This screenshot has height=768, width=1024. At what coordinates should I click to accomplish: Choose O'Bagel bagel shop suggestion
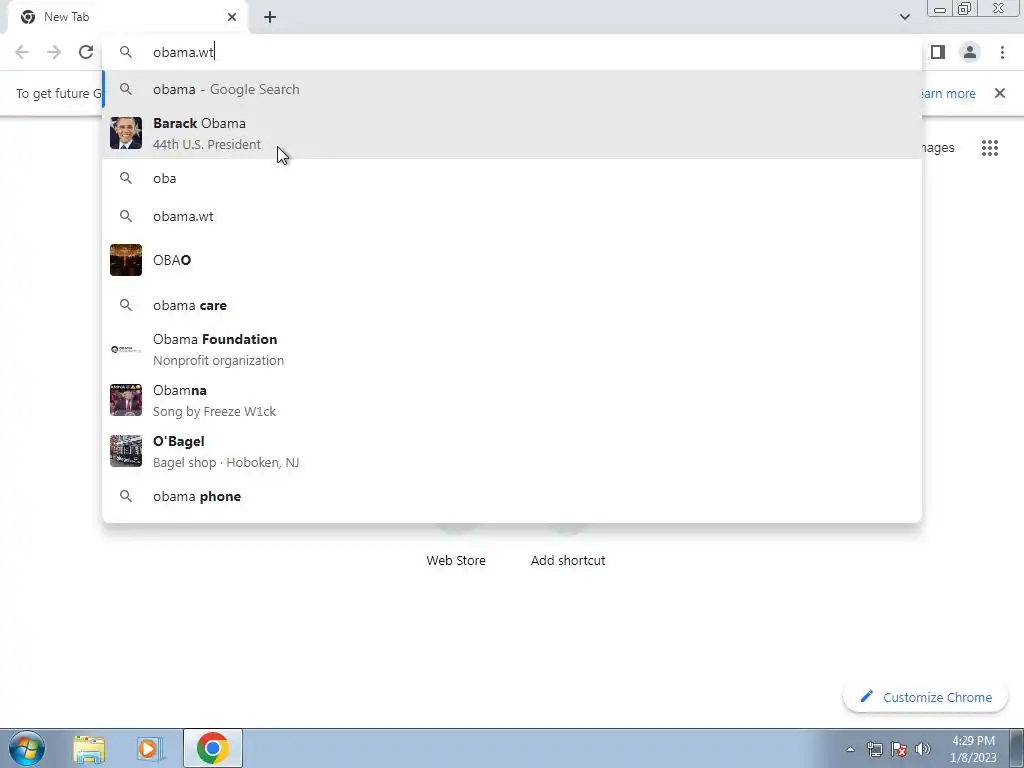(x=512, y=451)
